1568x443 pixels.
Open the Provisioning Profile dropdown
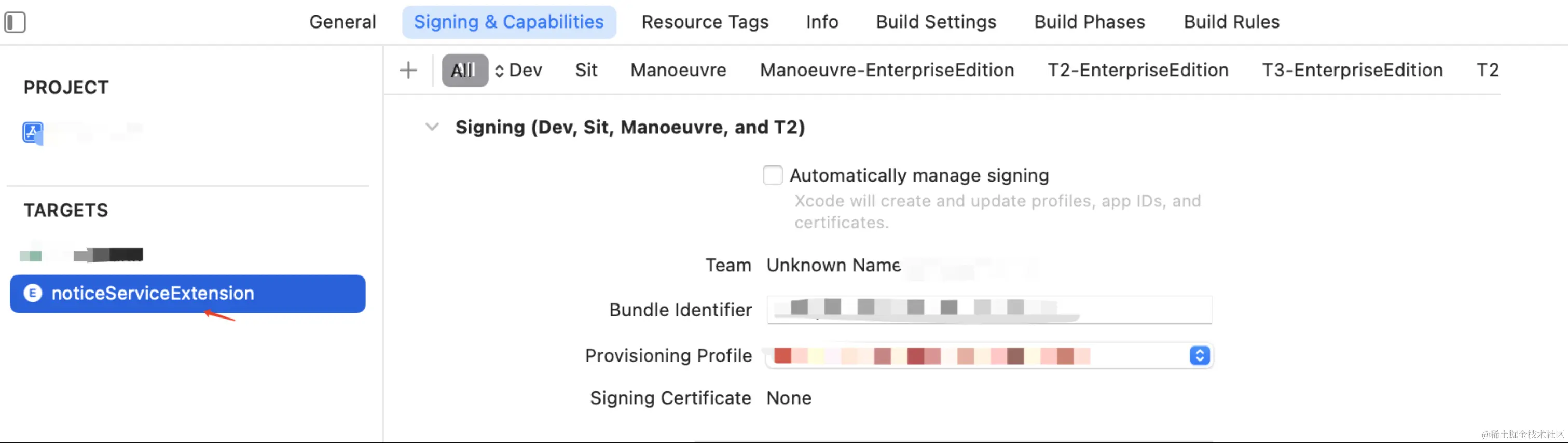1199,355
